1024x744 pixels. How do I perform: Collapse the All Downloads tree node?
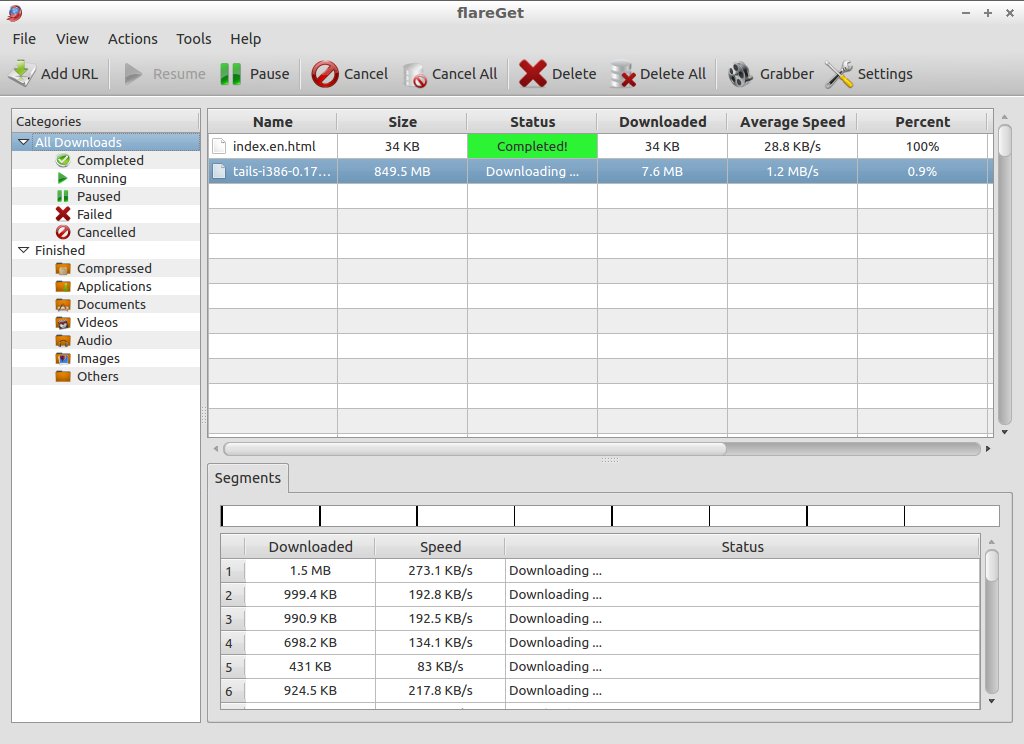pyautogui.click(x=24, y=142)
